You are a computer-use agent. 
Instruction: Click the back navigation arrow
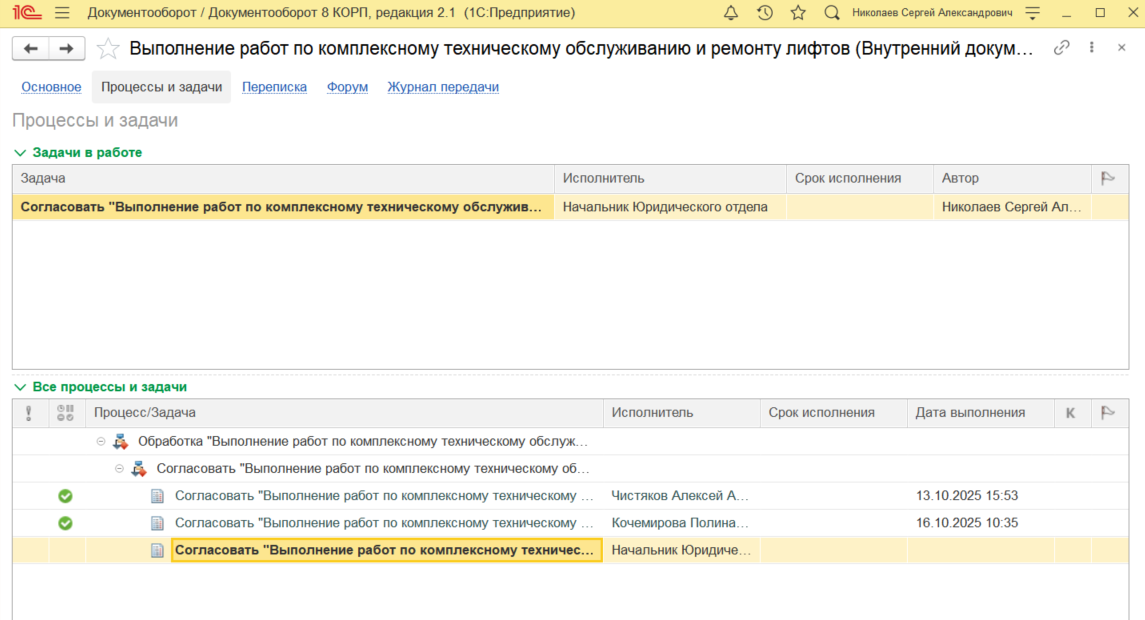point(31,48)
